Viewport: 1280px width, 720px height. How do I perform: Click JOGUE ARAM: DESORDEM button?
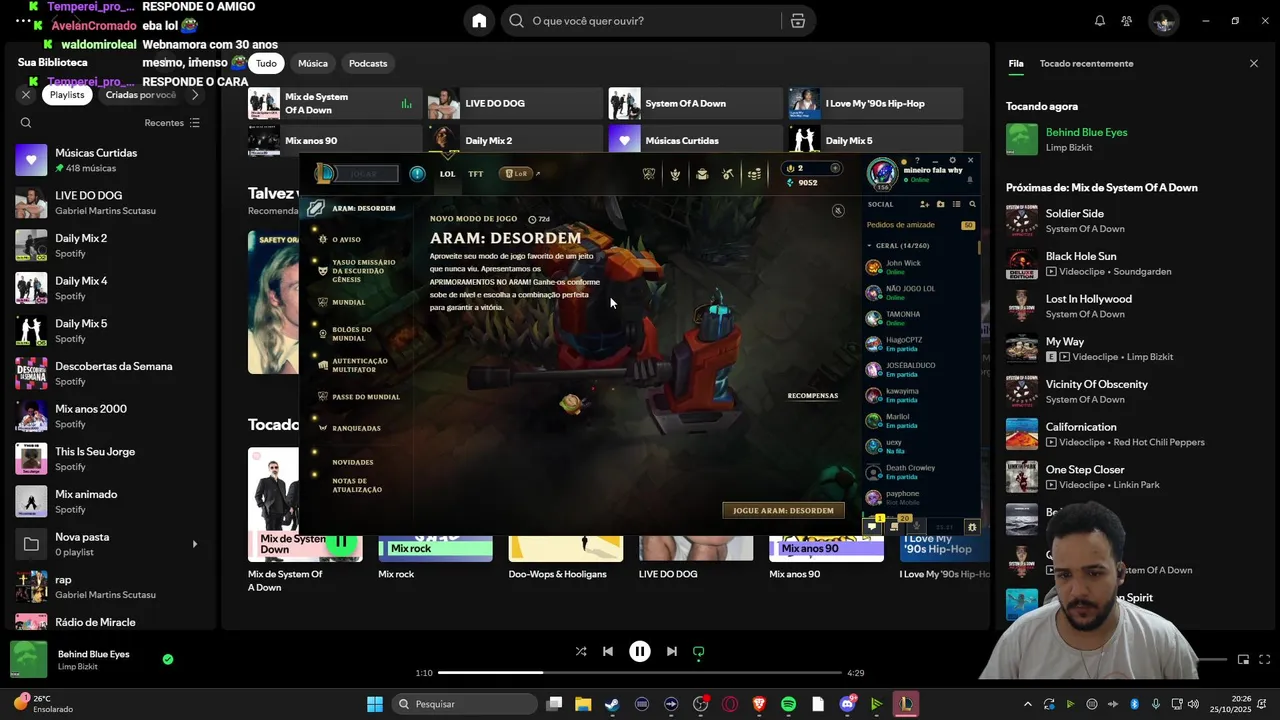pyautogui.click(x=783, y=510)
